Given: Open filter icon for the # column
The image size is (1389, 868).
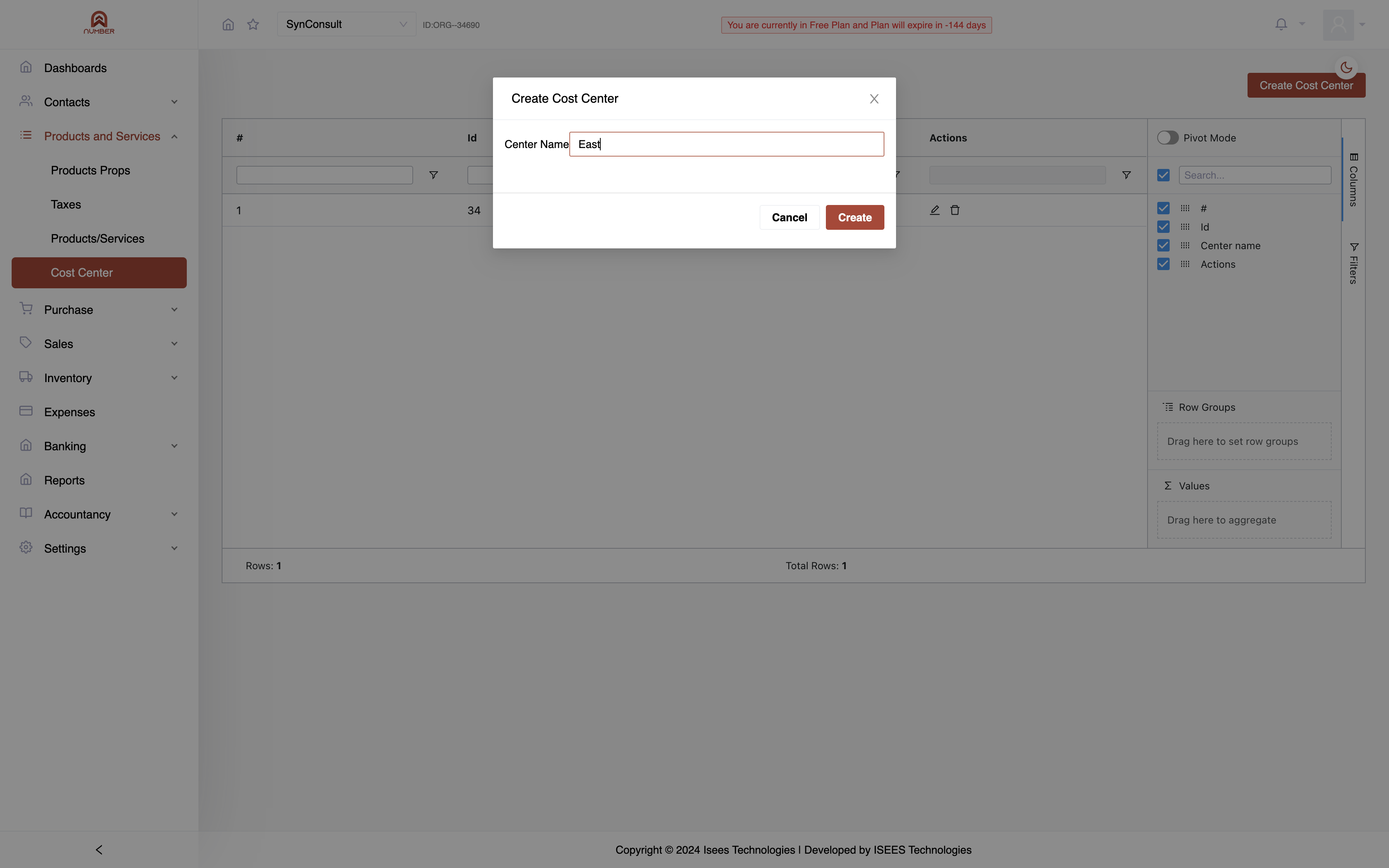Looking at the screenshot, I should click(x=434, y=175).
